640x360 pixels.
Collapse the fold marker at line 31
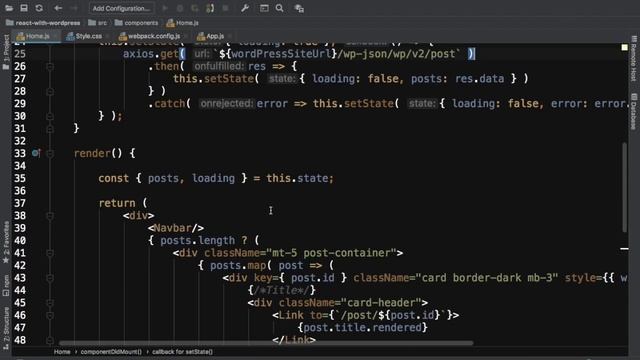[50, 129]
